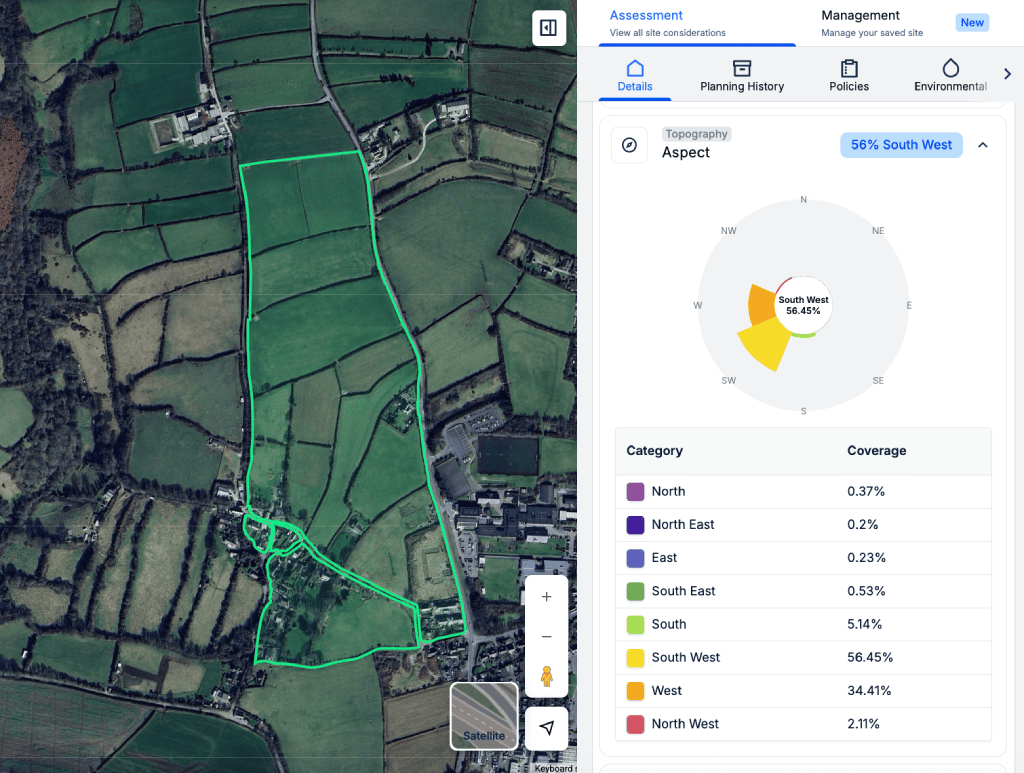The width and height of the screenshot is (1024, 773).
Task: Open the Planning History tab
Action: 742,76
